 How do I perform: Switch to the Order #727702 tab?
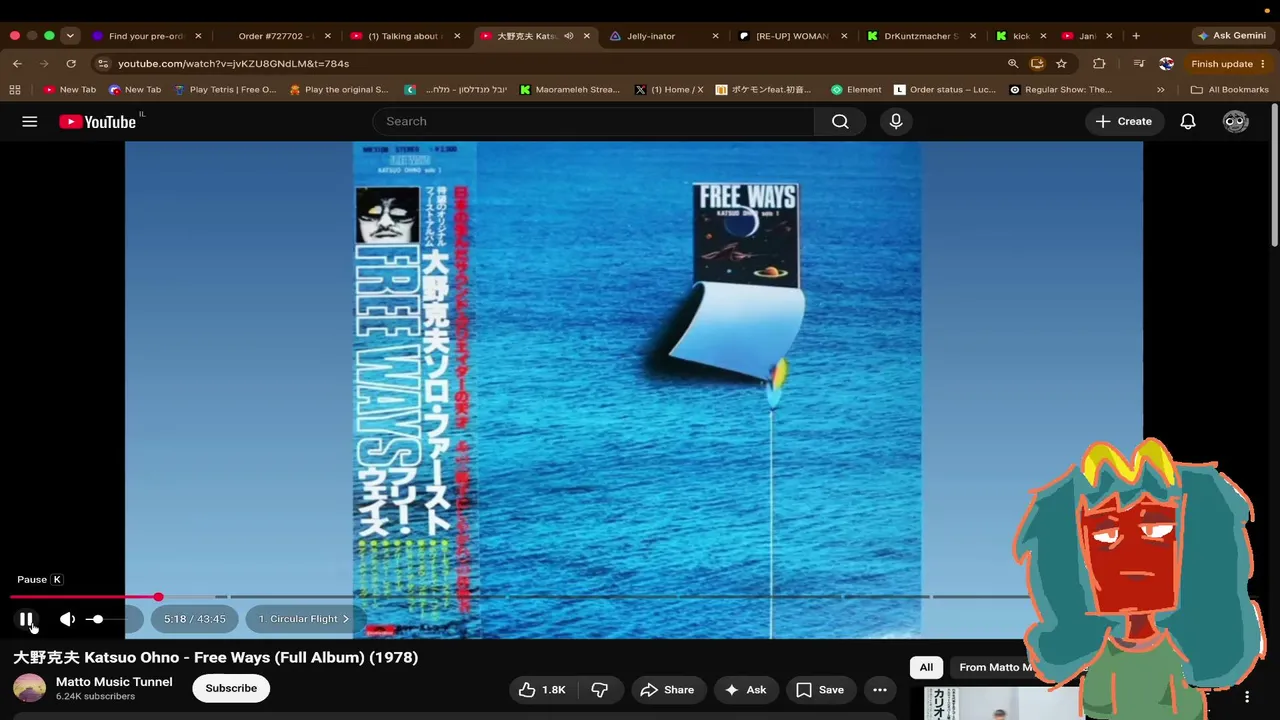pos(276,36)
